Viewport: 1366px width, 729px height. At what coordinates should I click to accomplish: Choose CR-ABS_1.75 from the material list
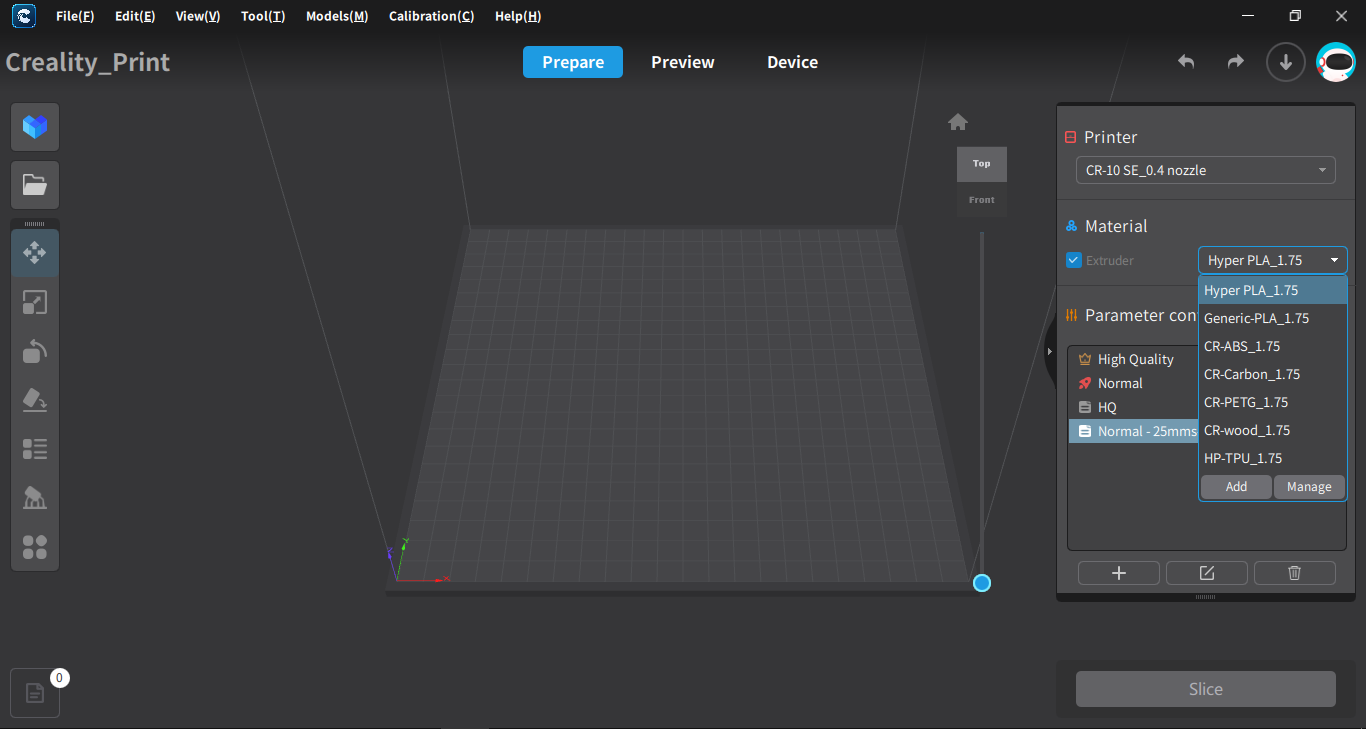(x=1273, y=346)
